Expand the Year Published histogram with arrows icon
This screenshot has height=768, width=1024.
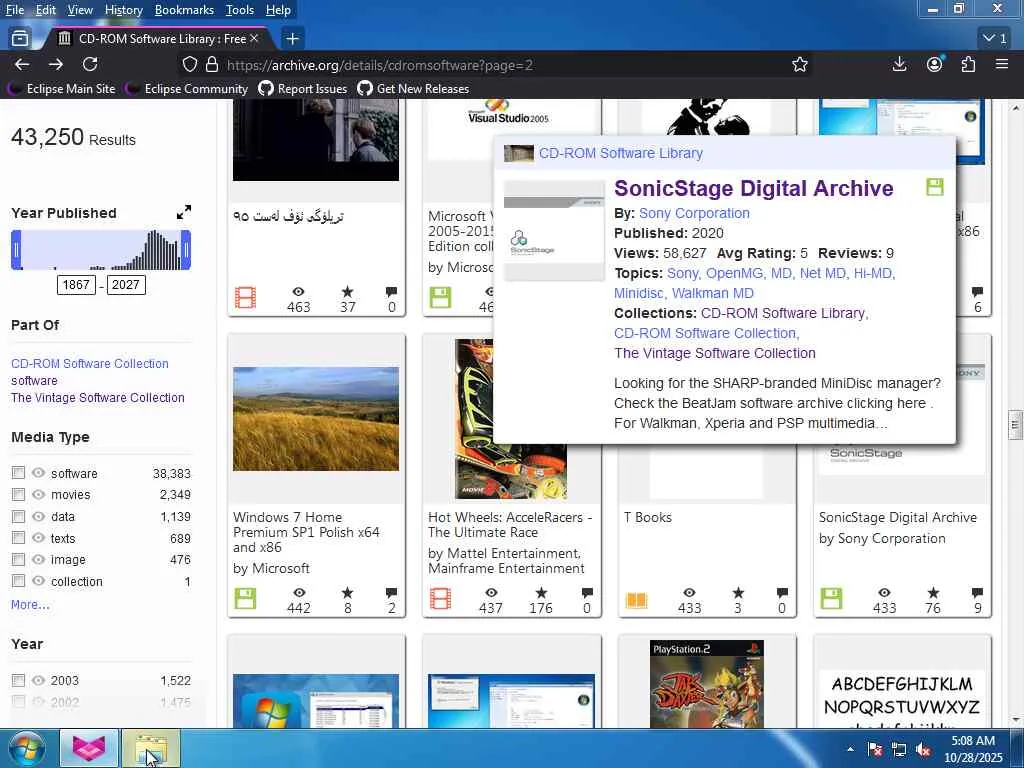tap(184, 212)
